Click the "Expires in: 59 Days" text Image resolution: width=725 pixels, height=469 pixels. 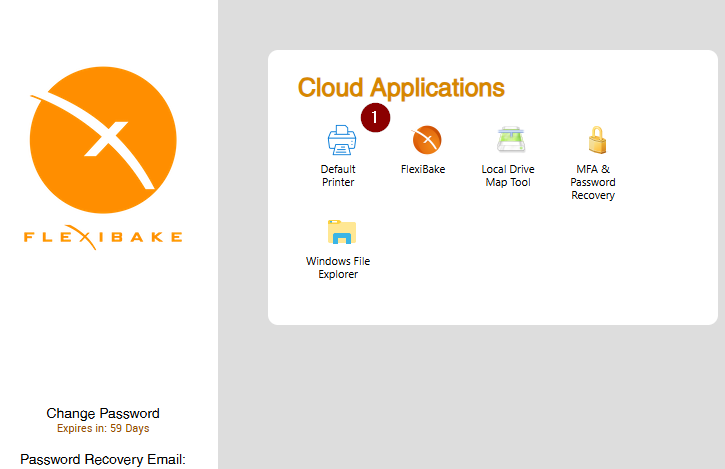point(103,428)
